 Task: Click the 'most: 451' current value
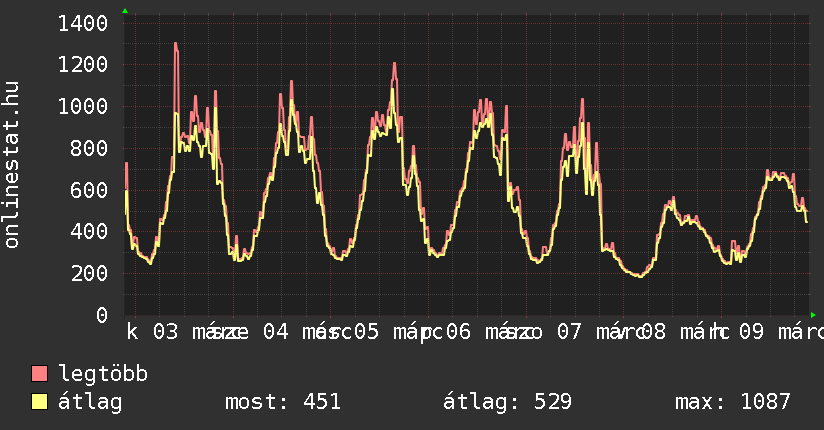point(283,402)
